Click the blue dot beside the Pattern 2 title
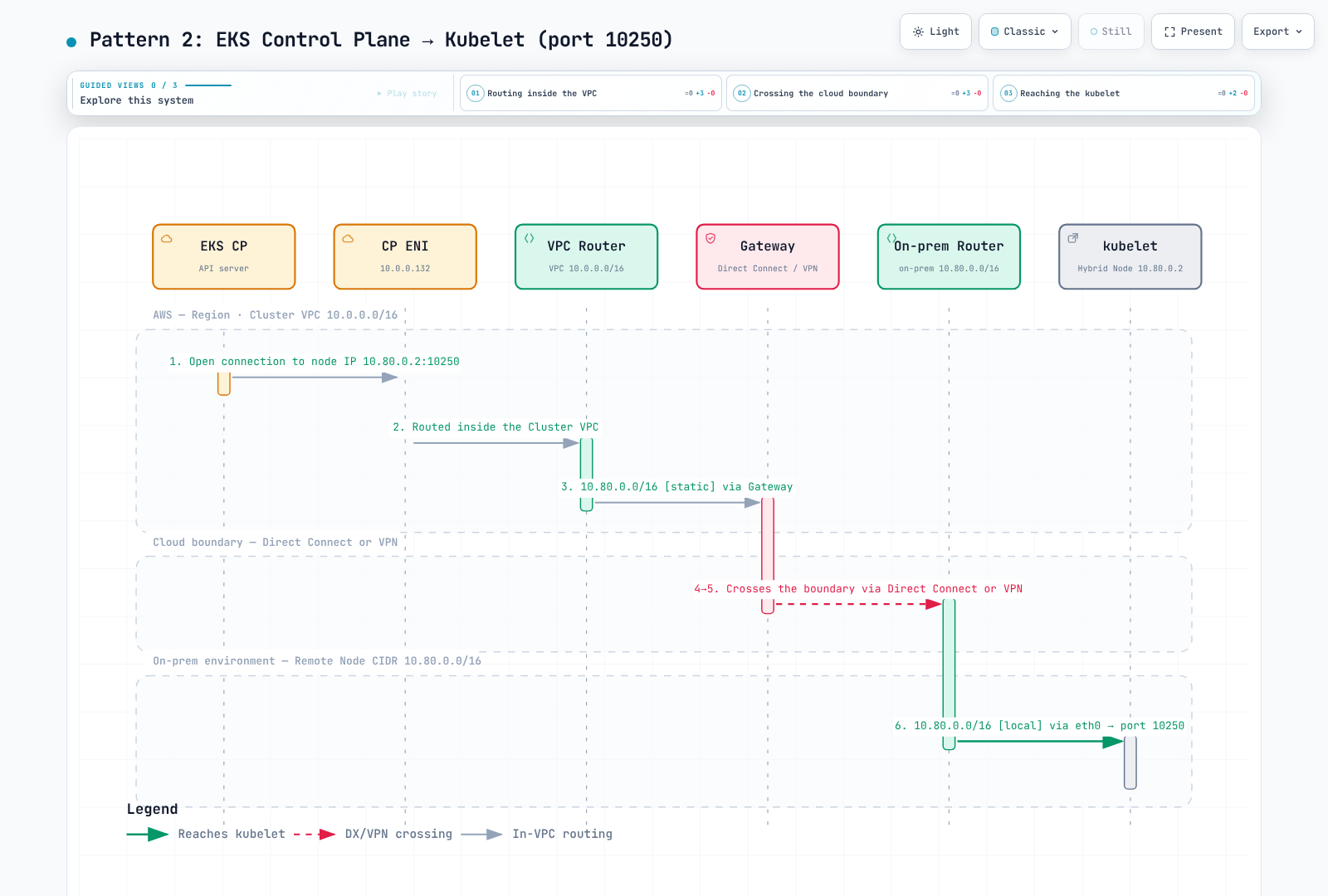The width and height of the screenshot is (1328, 896). coord(71,41)
